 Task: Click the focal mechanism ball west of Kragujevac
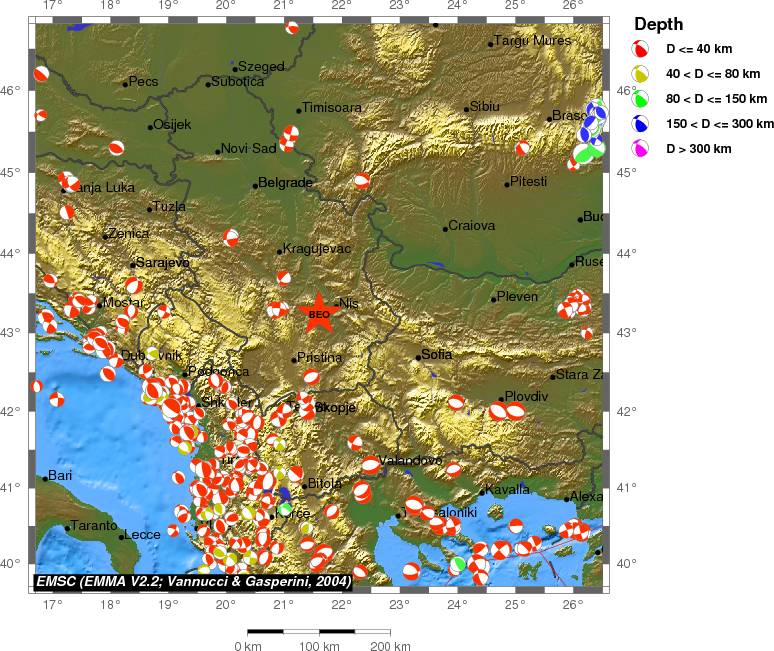(x=231, y=237)
